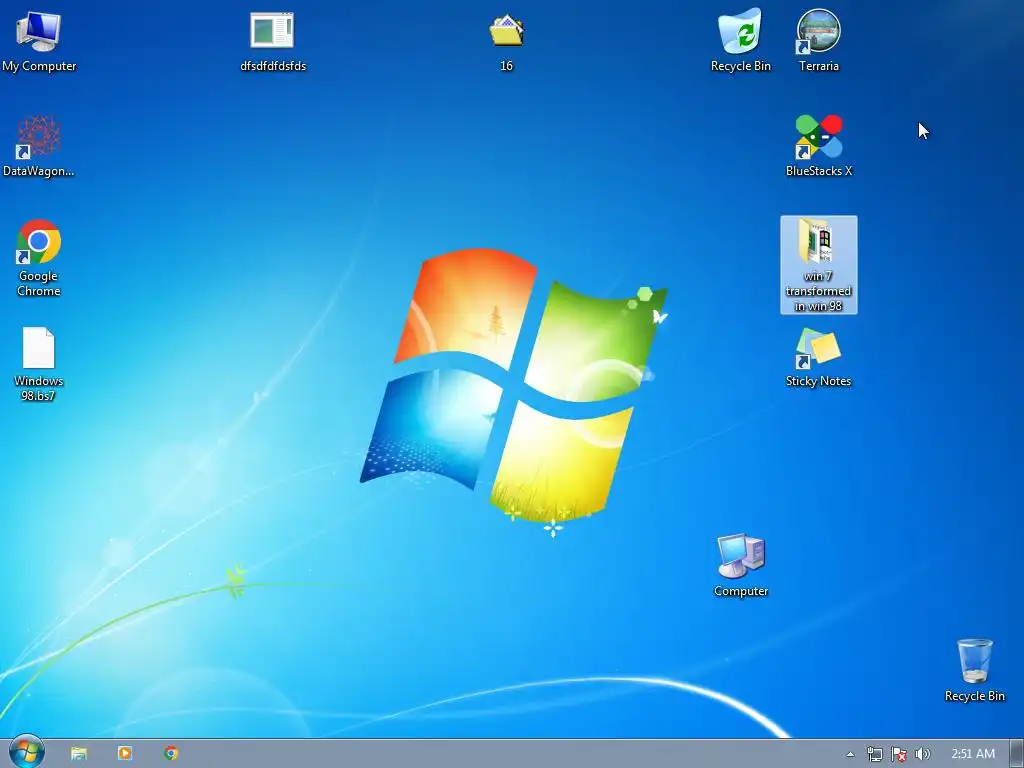Launch Chrome from the taskbar
This screenshot has width=1024, height=768.
tap(171, 754)
